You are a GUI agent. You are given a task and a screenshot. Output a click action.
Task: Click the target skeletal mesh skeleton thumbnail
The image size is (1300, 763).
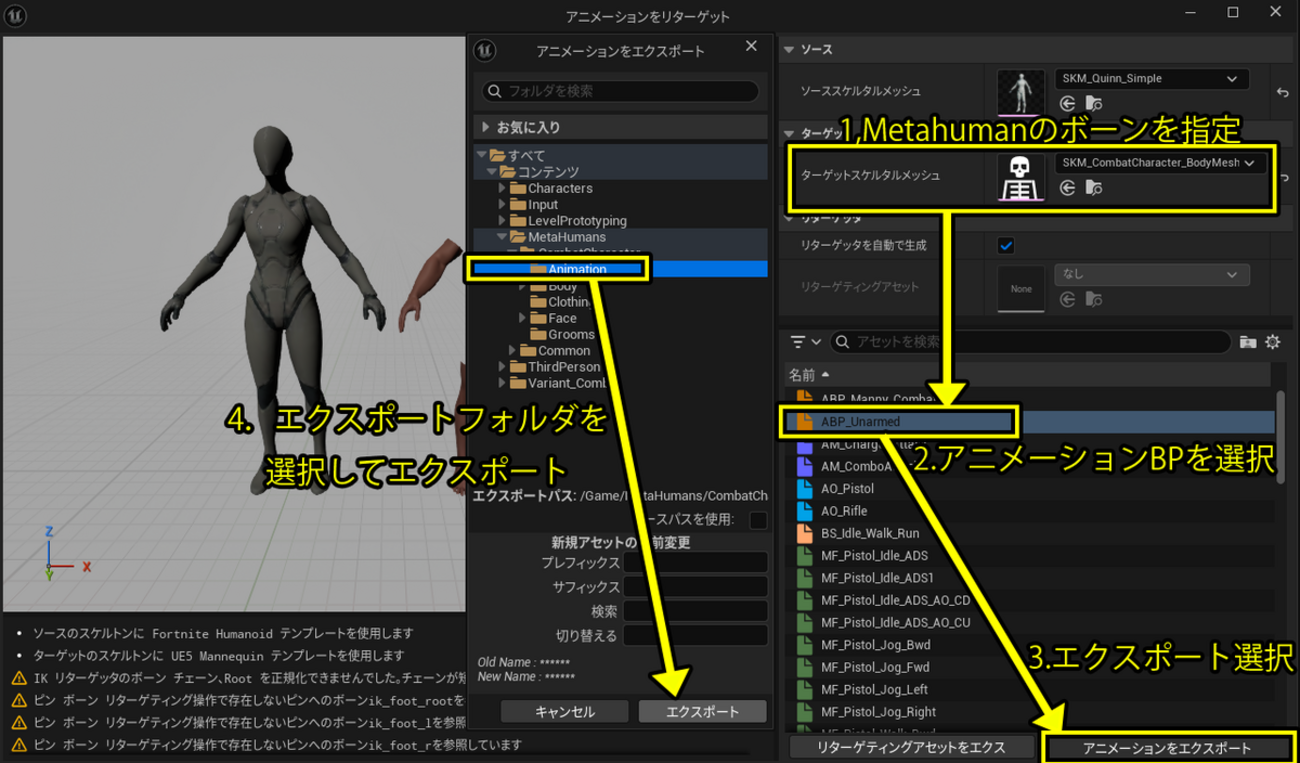1021,177
